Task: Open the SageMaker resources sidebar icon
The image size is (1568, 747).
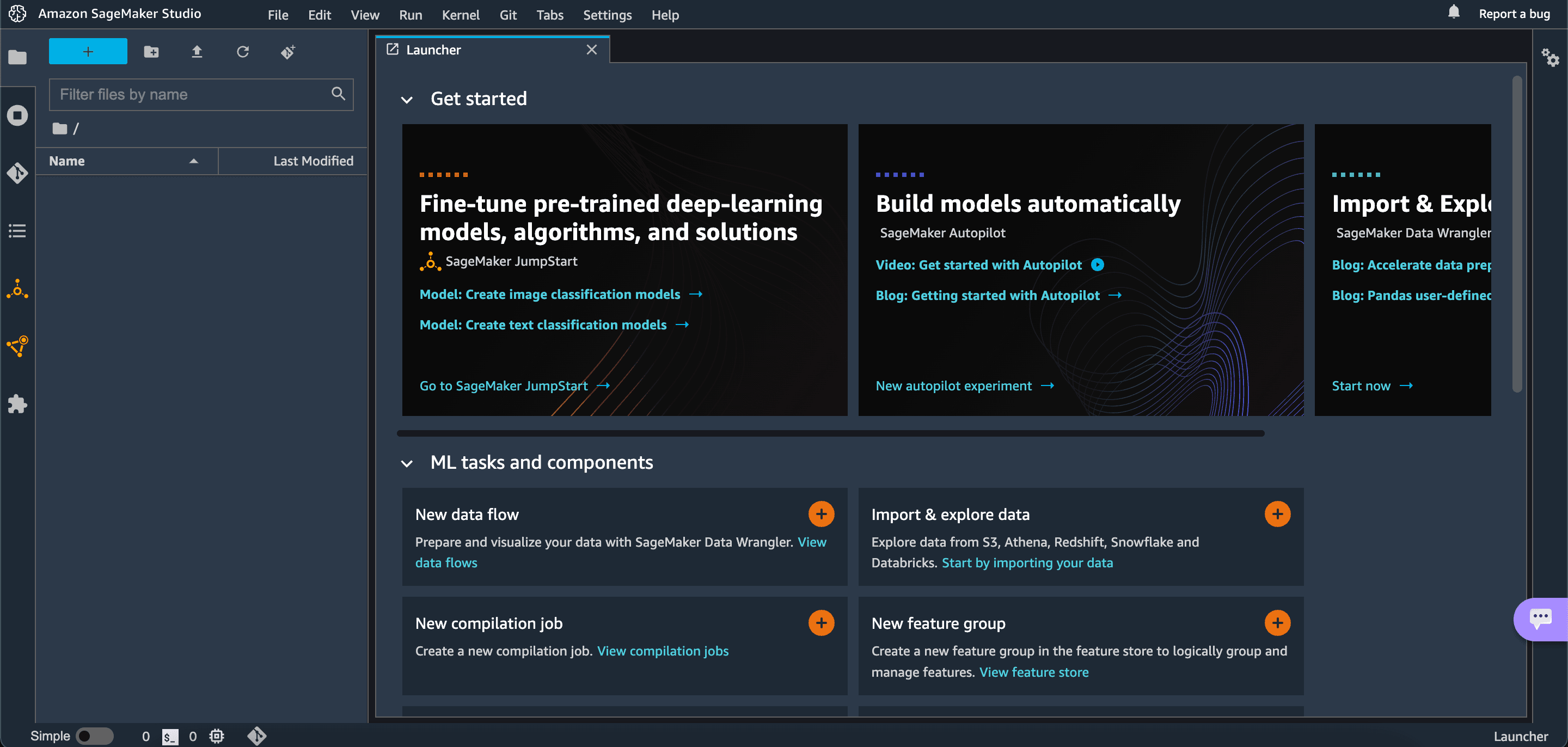Action: (17, 346)
